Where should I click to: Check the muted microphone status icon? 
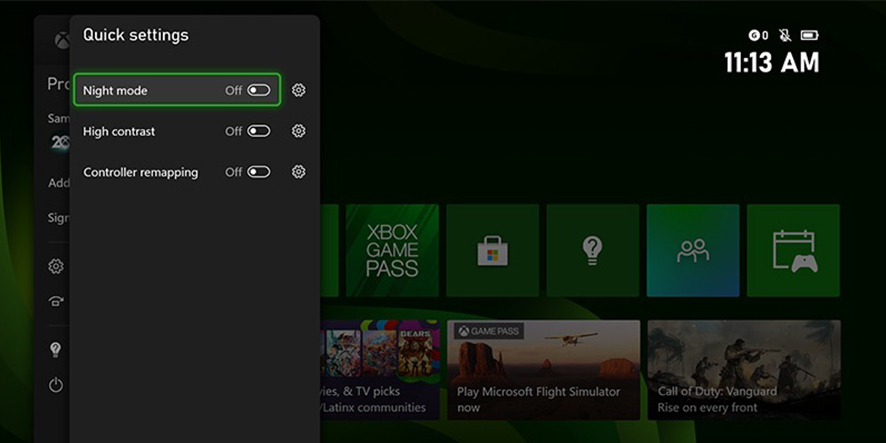click(785, 36)
